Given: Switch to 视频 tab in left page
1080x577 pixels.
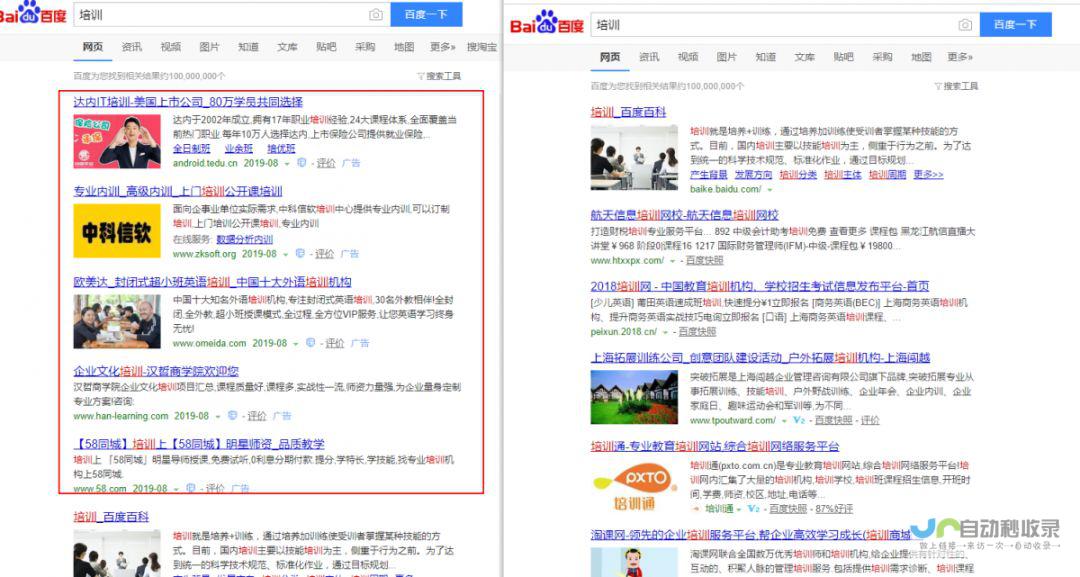Looking at the screenshot, I should [x=170, y=47].
